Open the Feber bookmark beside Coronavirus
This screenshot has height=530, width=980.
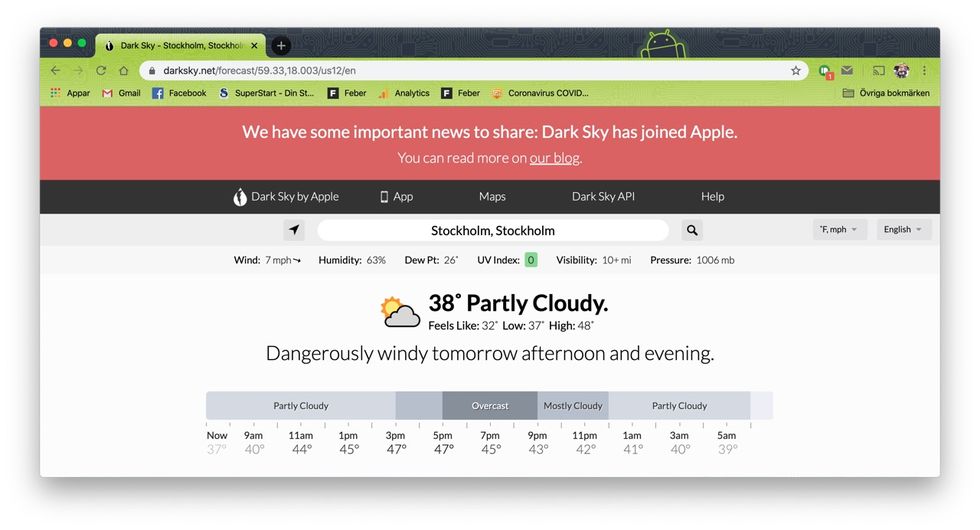pos(461,93)
